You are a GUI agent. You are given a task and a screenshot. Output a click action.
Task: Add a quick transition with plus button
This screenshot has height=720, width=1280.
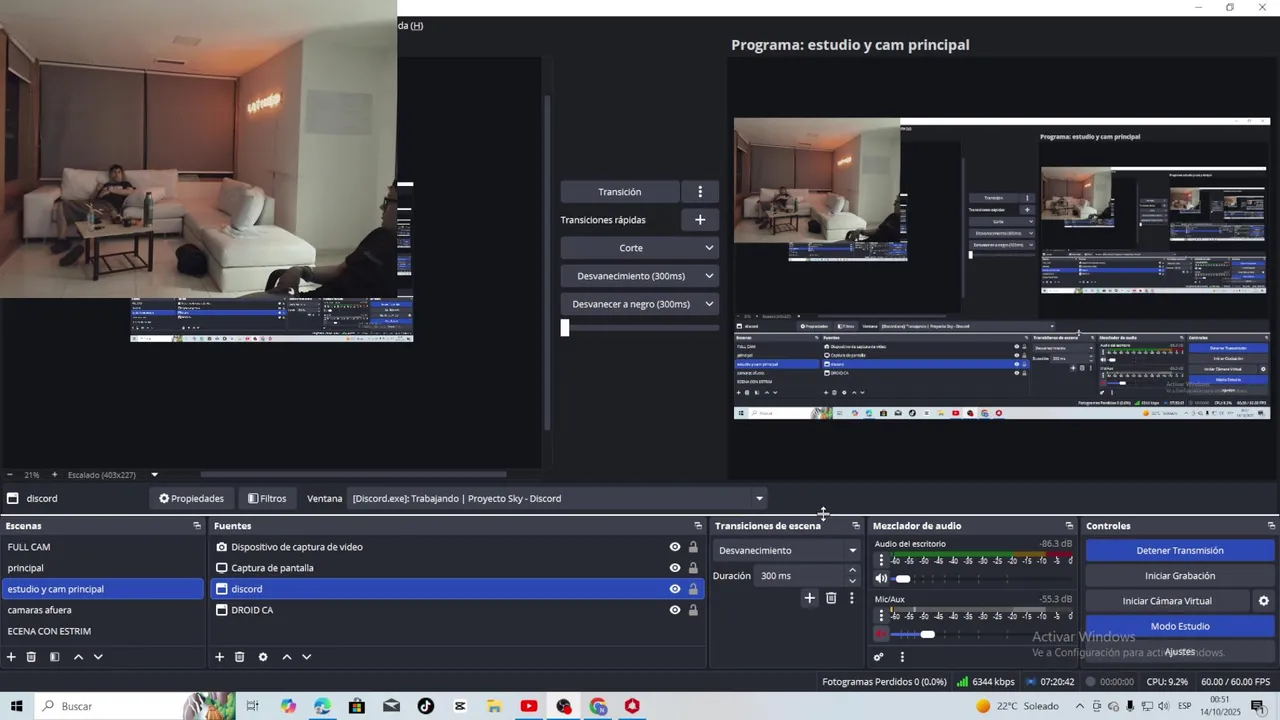pos(700,220)
